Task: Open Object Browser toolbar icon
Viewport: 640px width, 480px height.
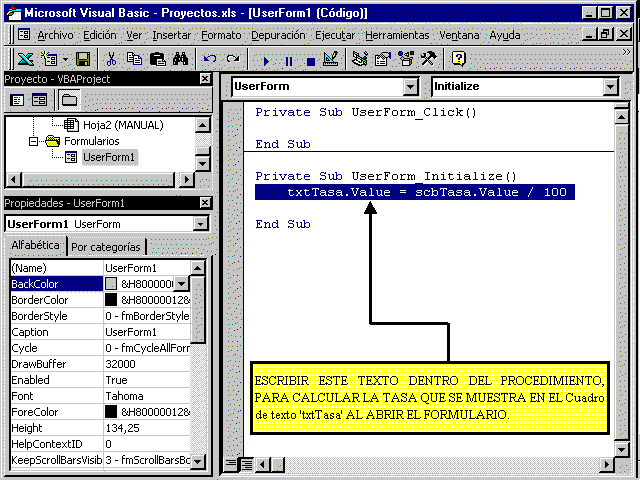Action: coord(406,59)
